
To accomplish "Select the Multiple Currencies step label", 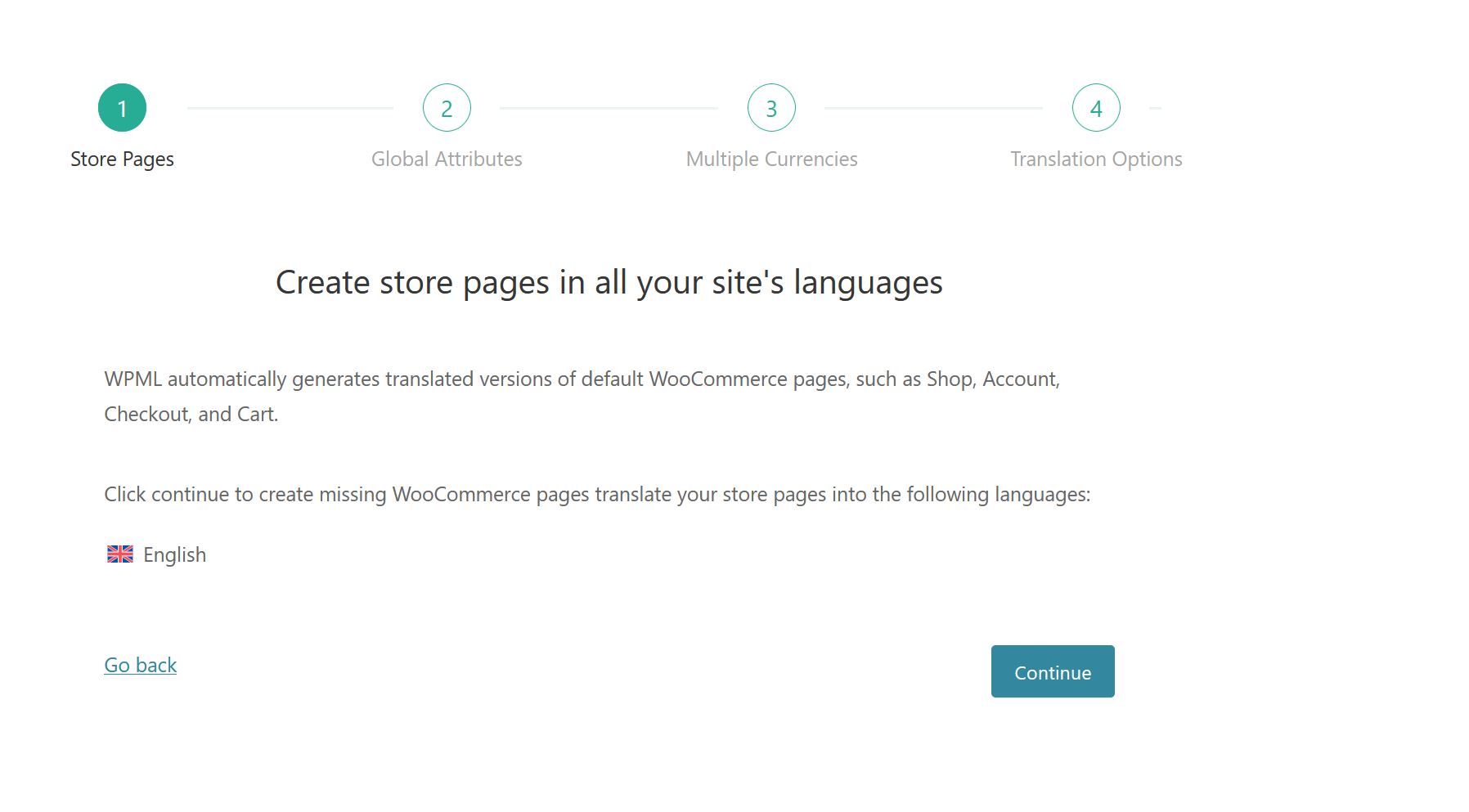I will [771, 159].
